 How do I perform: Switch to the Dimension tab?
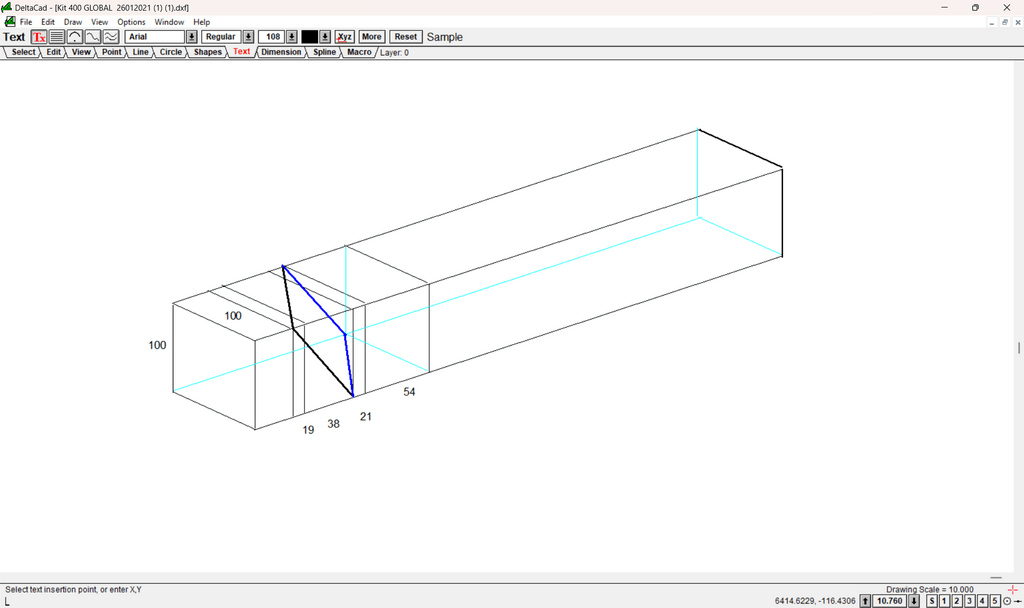[x=281, y=52]
